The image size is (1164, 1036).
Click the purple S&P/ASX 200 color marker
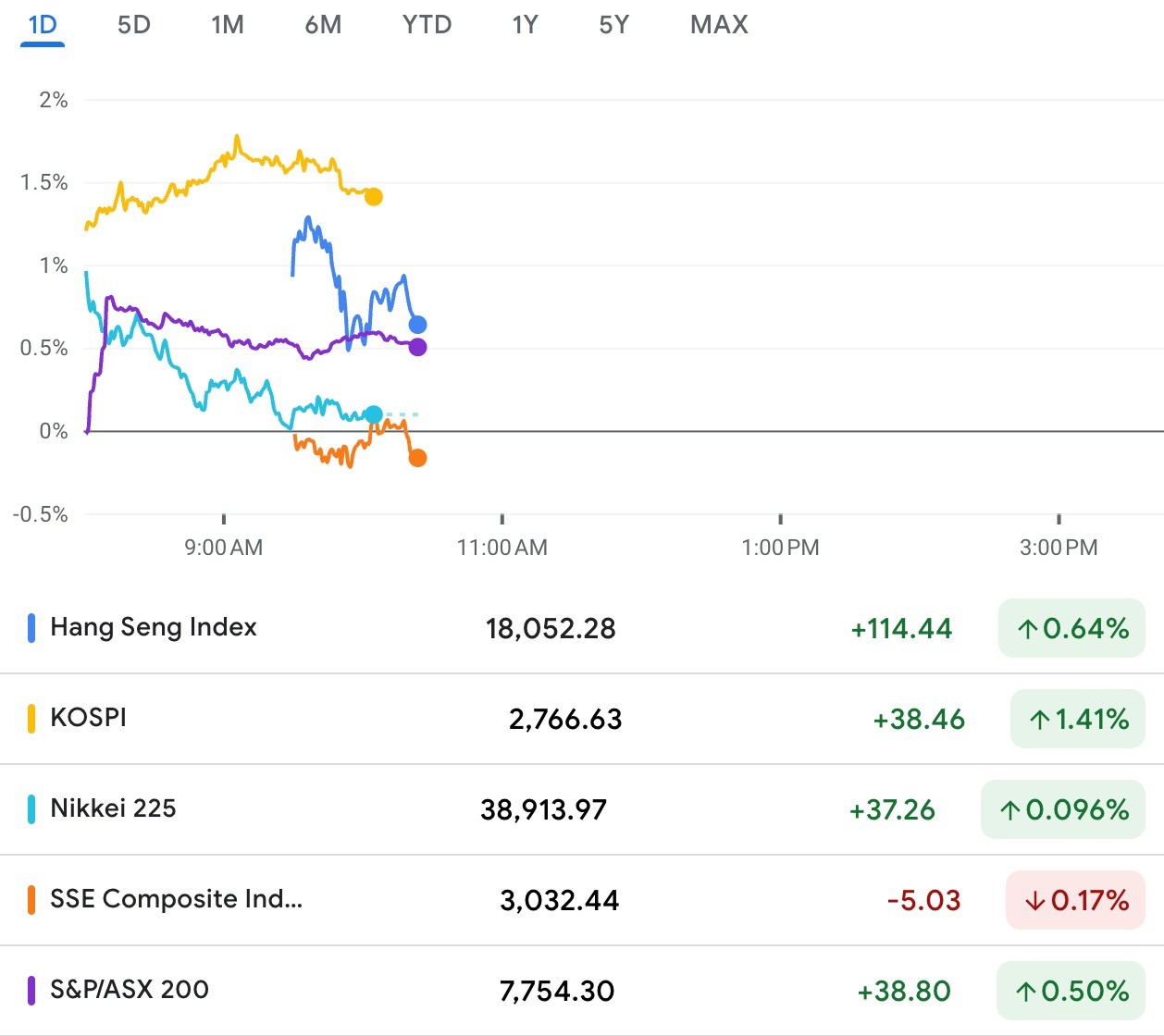tap(31, 991)
